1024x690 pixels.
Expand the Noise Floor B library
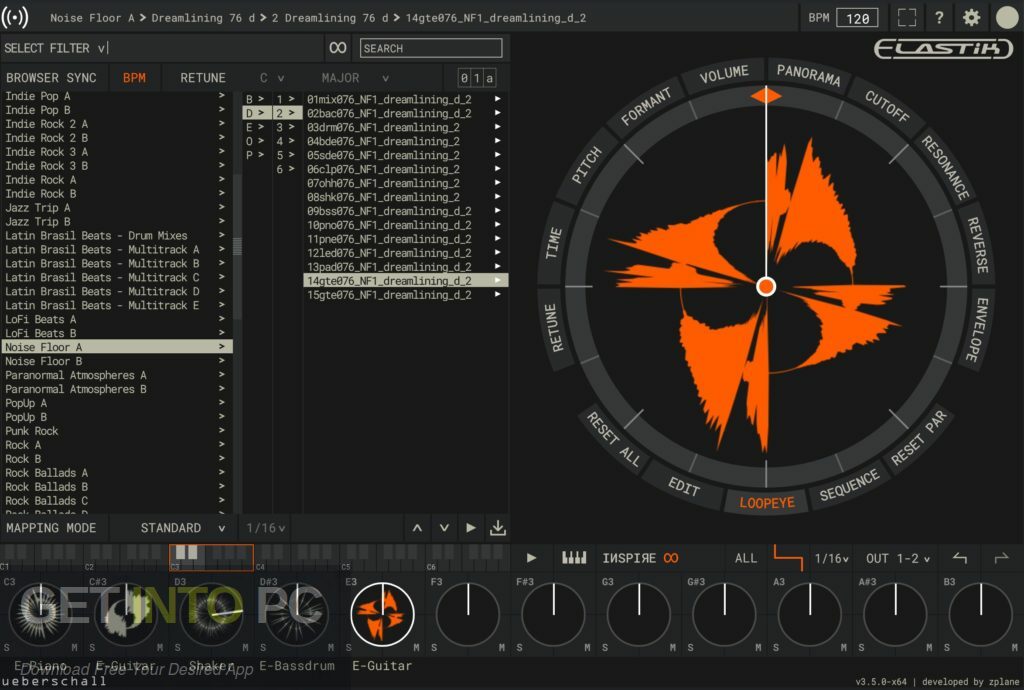point(116,361)
